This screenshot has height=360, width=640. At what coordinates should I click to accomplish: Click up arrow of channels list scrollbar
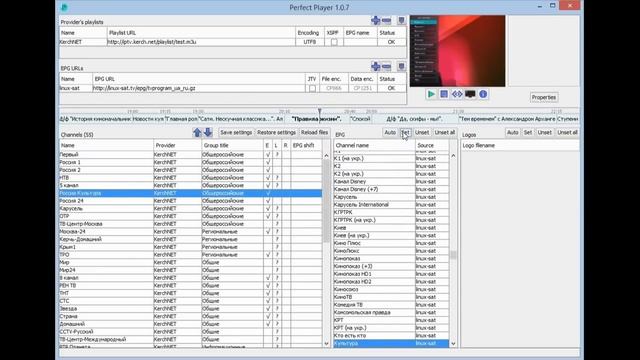pyautogui.click(x=326, y=156)
